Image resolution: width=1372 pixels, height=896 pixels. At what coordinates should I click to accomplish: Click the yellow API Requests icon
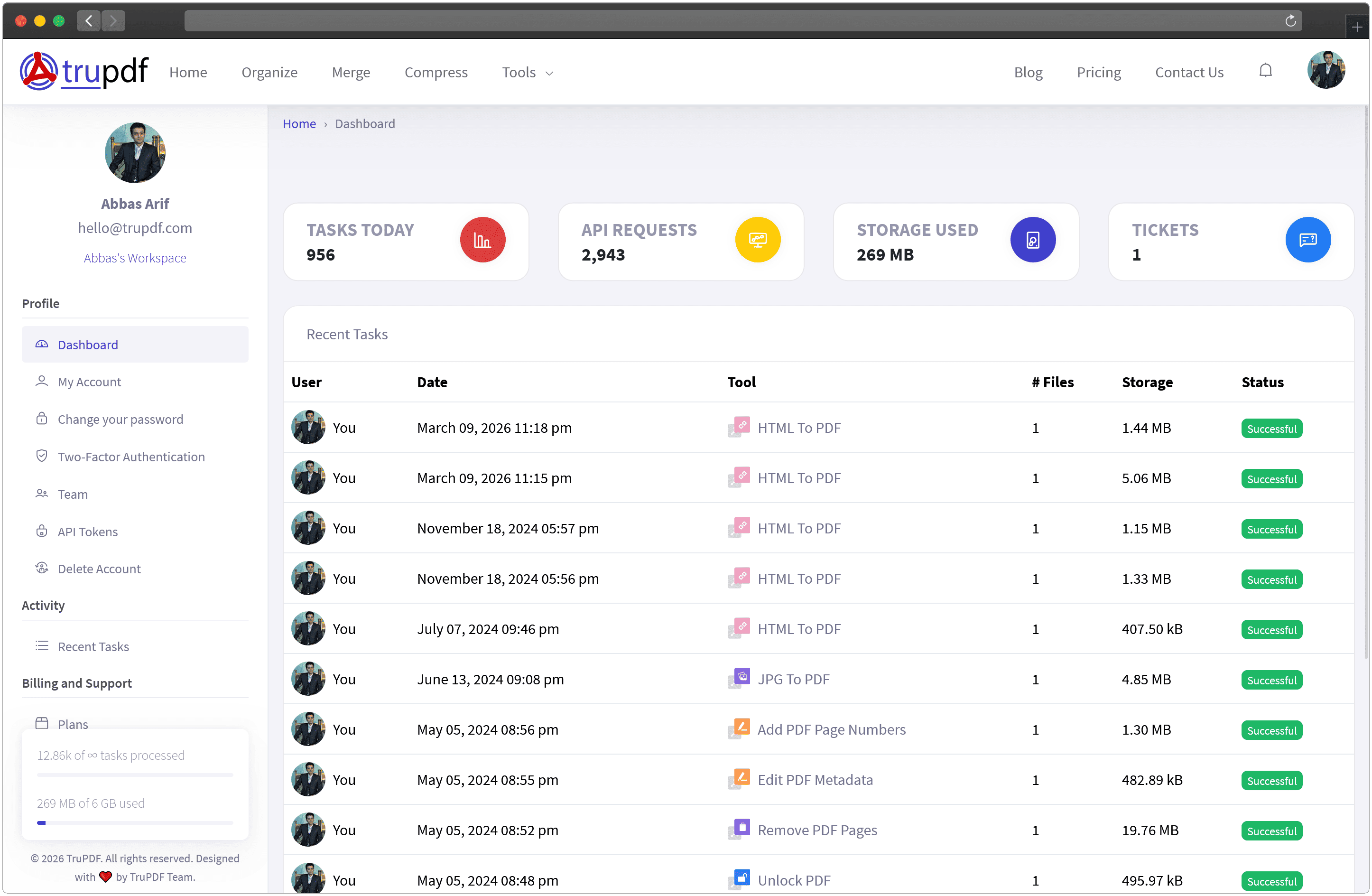tap(758, 240)
